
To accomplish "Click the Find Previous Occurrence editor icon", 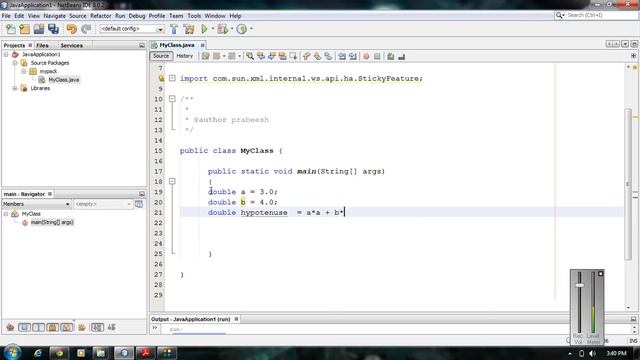I will [x=261, y=56].
